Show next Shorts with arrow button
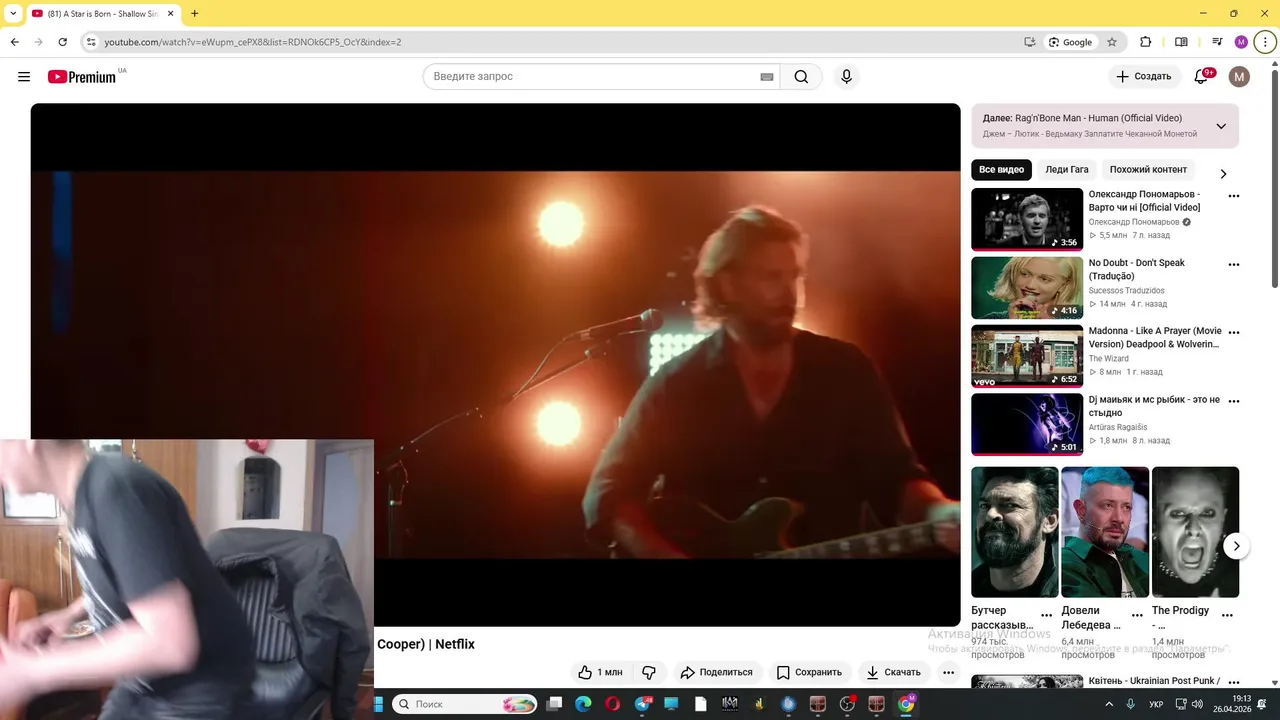Viewport: 1280px width, 720px height. tap(1236, 546)
